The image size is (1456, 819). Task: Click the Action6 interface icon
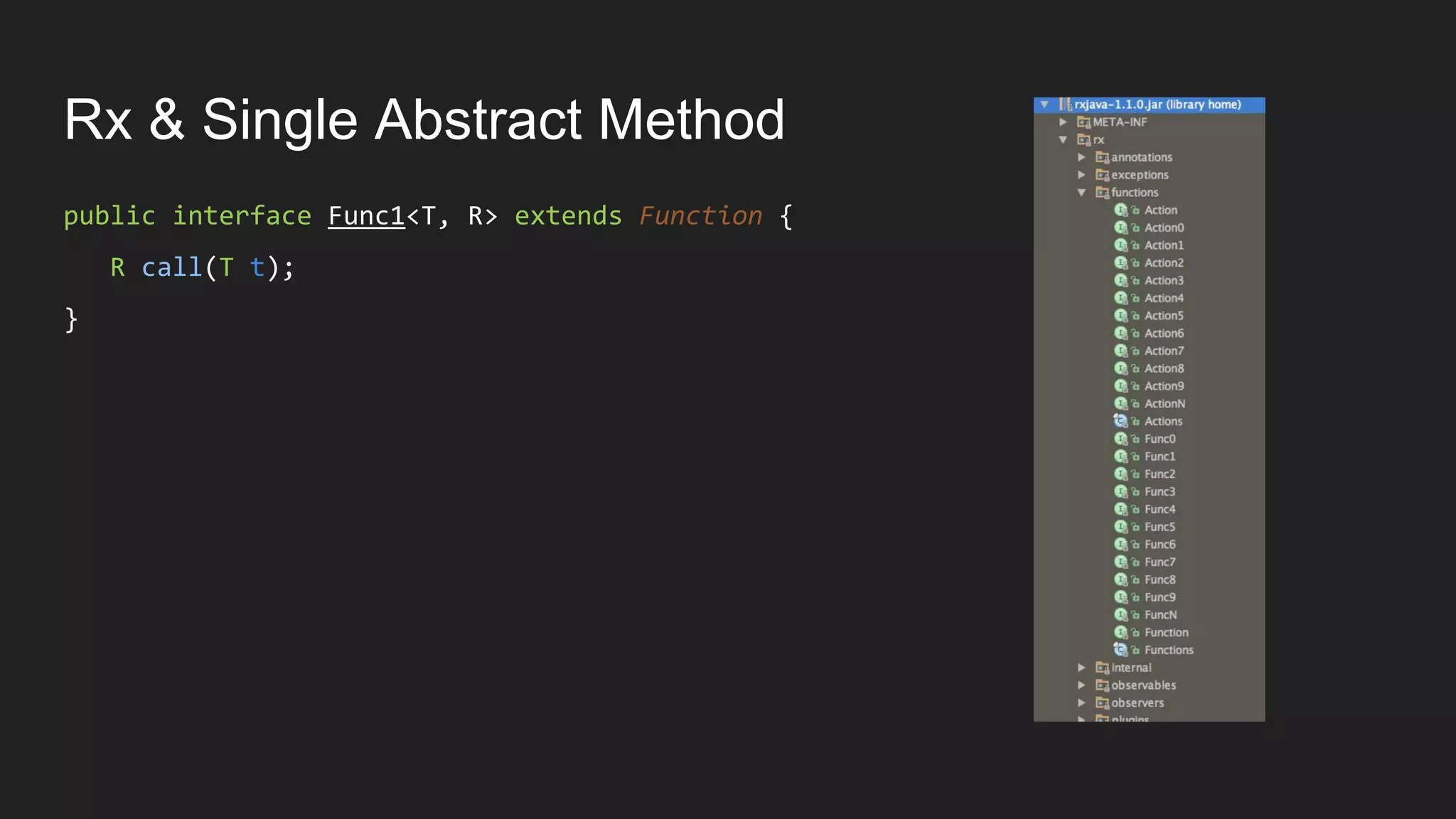(x=1121, y=333)
